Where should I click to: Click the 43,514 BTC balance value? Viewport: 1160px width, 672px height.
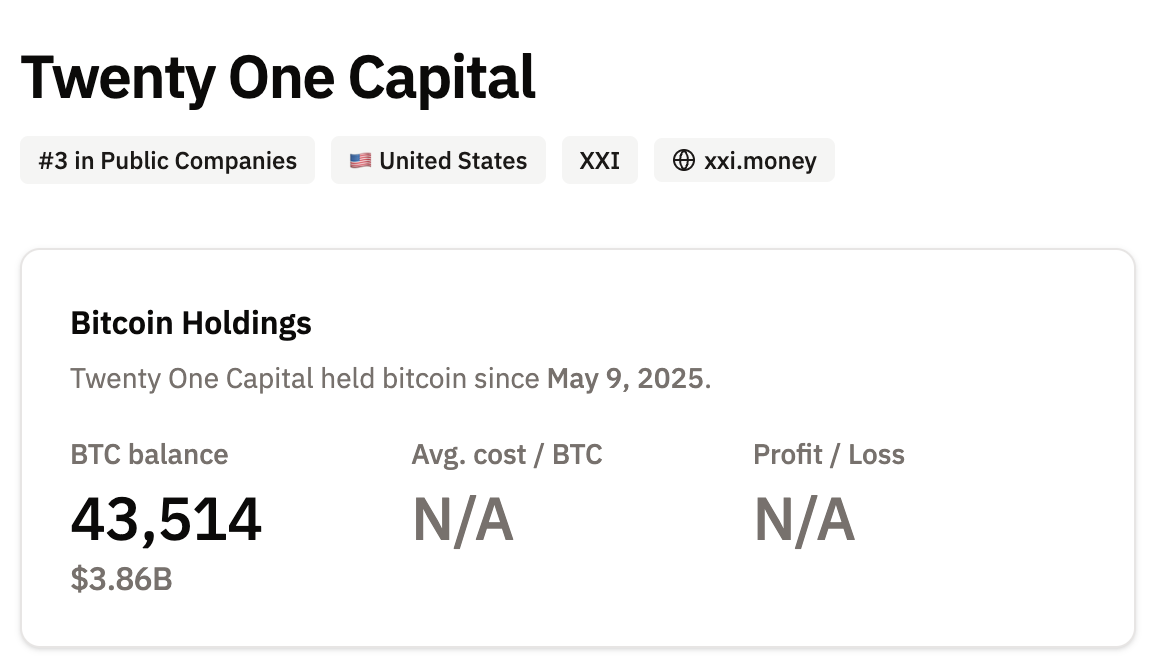point(166,519)
